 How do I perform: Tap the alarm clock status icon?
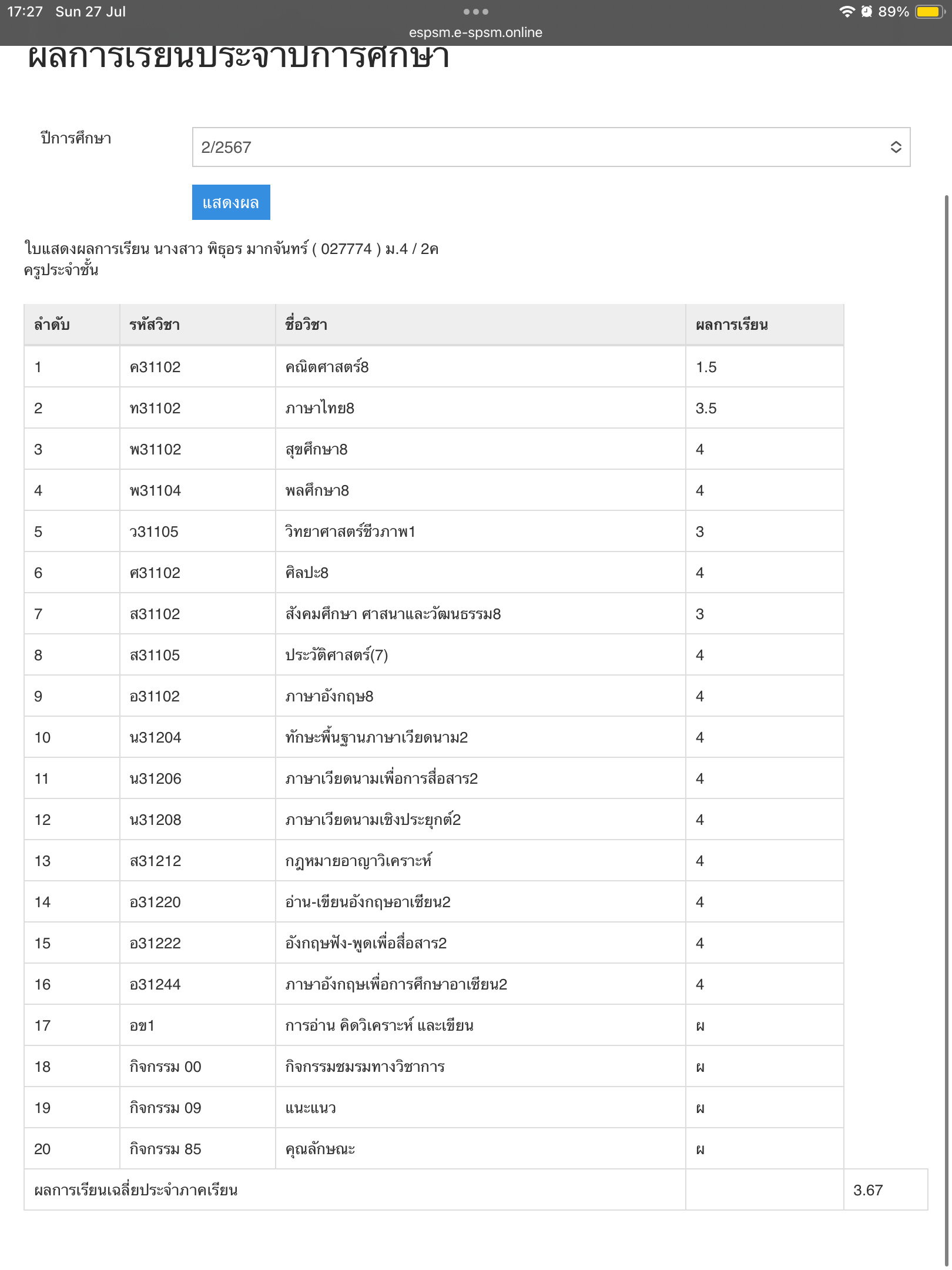[866, 12]
